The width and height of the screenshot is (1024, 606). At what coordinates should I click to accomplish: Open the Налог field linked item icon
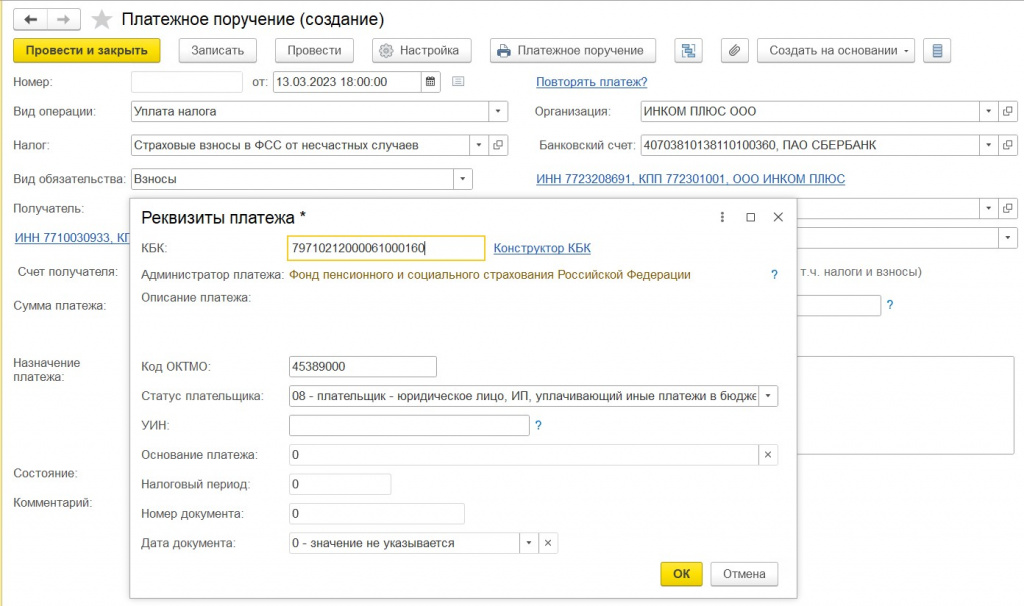pos(498,145)
